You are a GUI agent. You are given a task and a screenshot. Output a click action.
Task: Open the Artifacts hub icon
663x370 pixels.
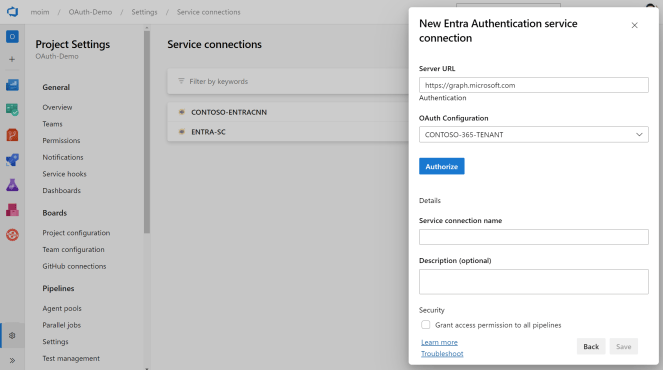[12, 210]
